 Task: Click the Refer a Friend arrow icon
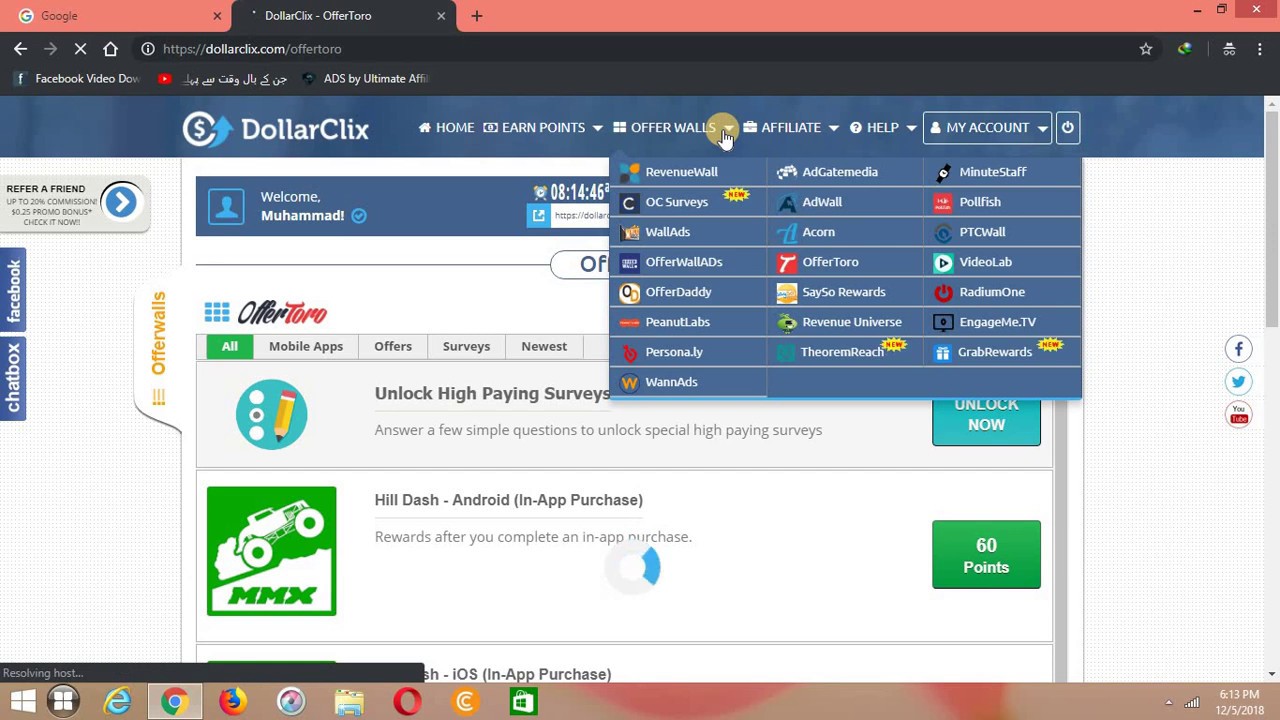pyautogui.click(x=121, y=202)
